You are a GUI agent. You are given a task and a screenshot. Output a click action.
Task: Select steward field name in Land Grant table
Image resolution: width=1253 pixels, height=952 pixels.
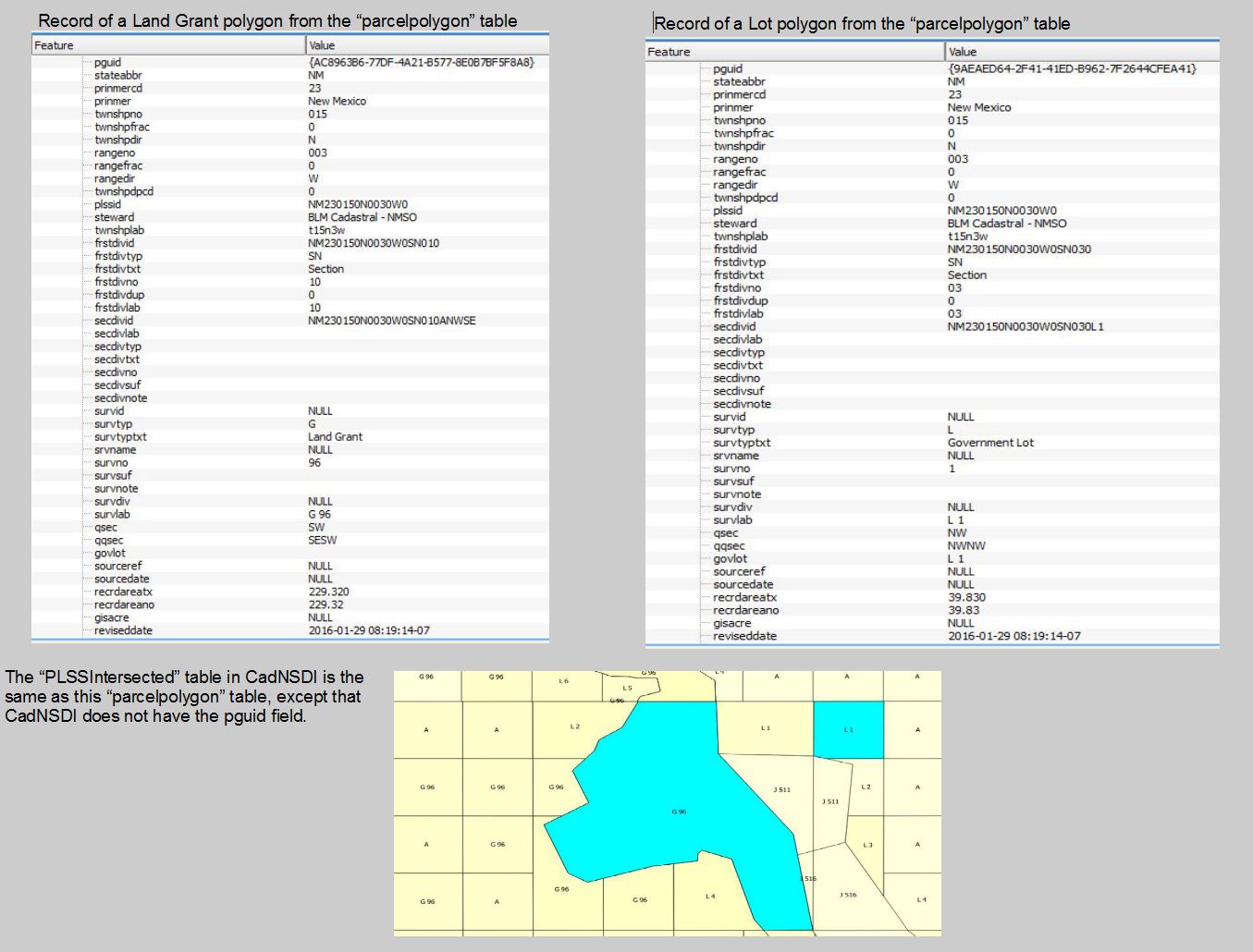[x=114, y=217]
